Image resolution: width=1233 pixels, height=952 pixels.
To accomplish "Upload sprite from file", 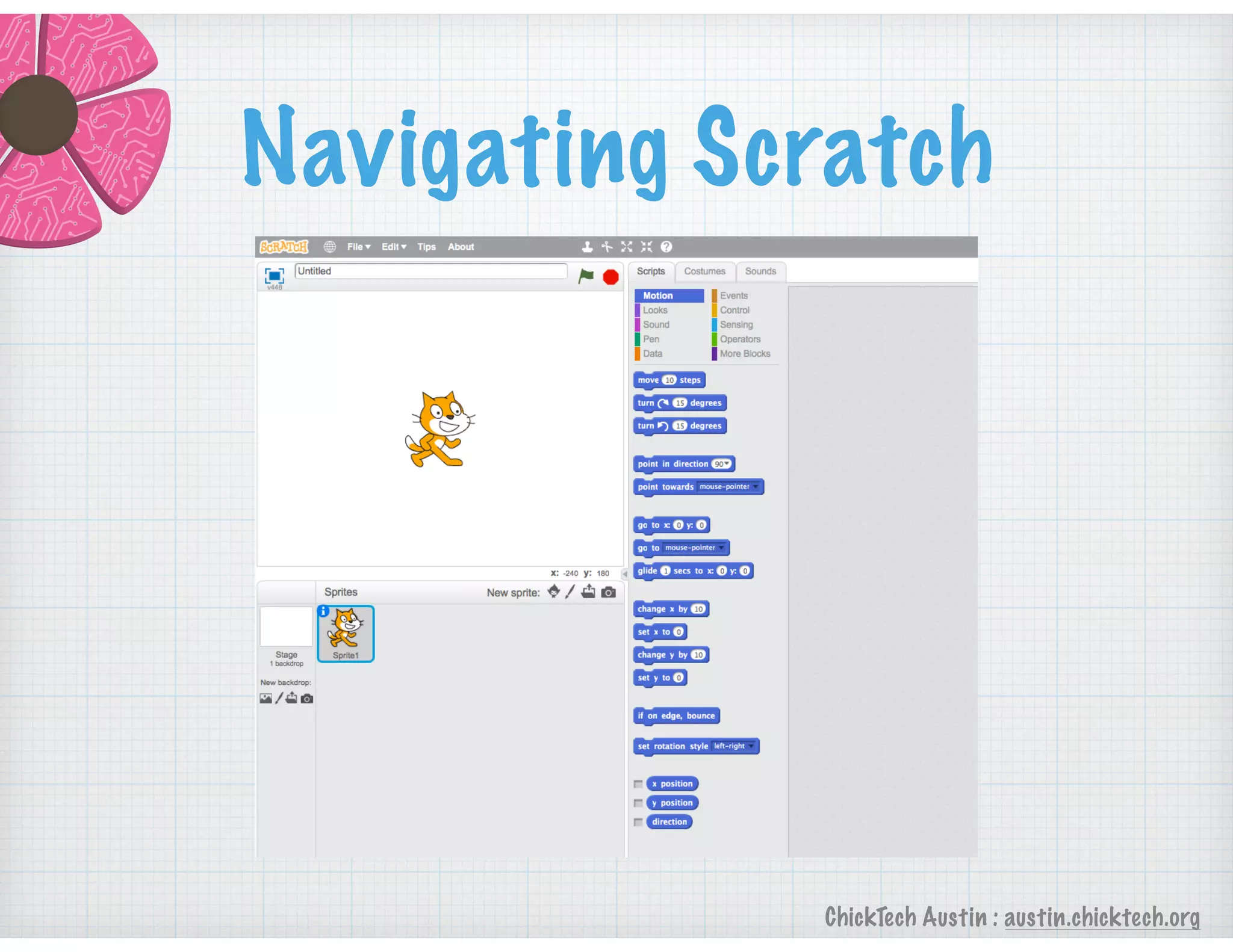I will point(588,592).
